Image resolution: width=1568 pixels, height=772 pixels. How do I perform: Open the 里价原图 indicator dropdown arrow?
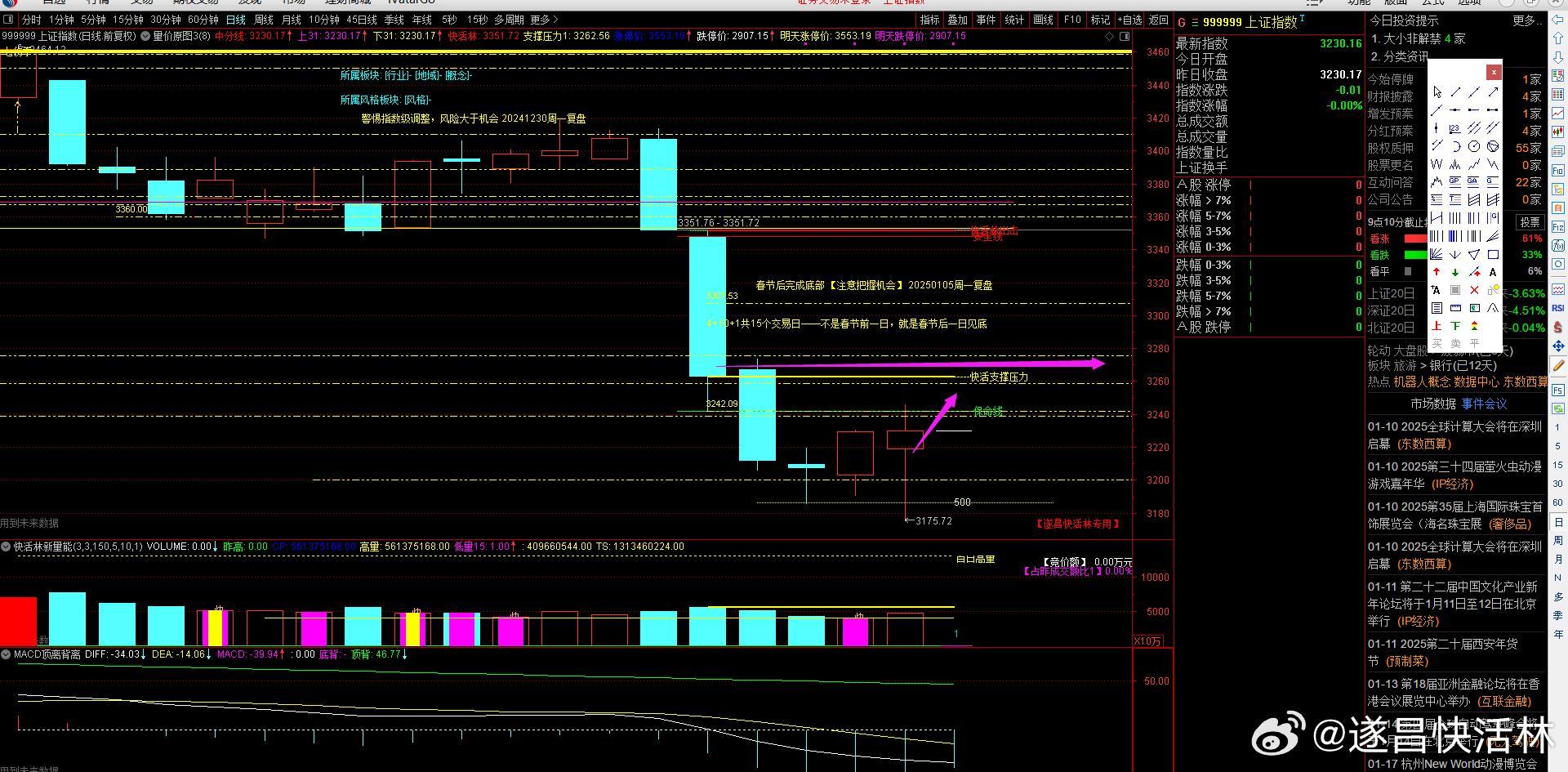tap(145, 36)
